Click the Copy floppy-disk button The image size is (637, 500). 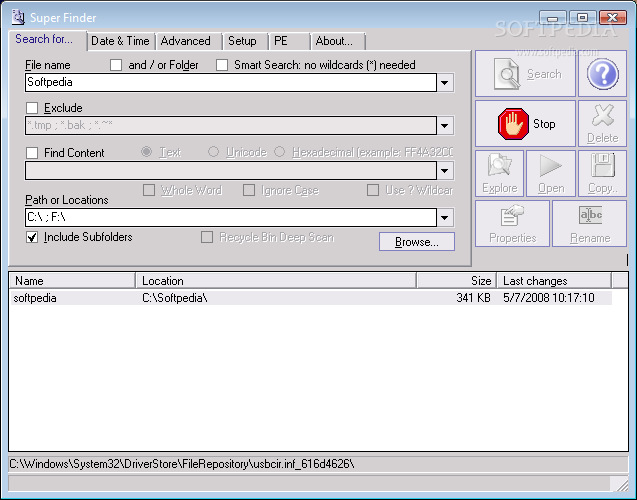(602, 173)
